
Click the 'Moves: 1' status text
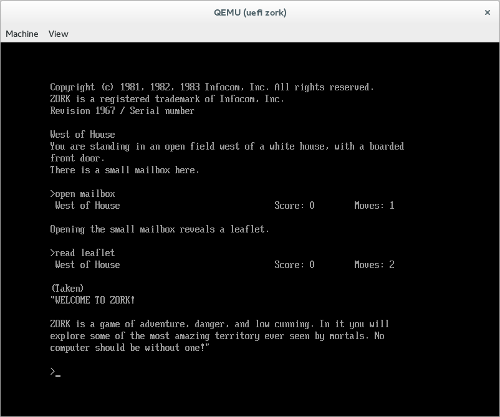point(374,205)
